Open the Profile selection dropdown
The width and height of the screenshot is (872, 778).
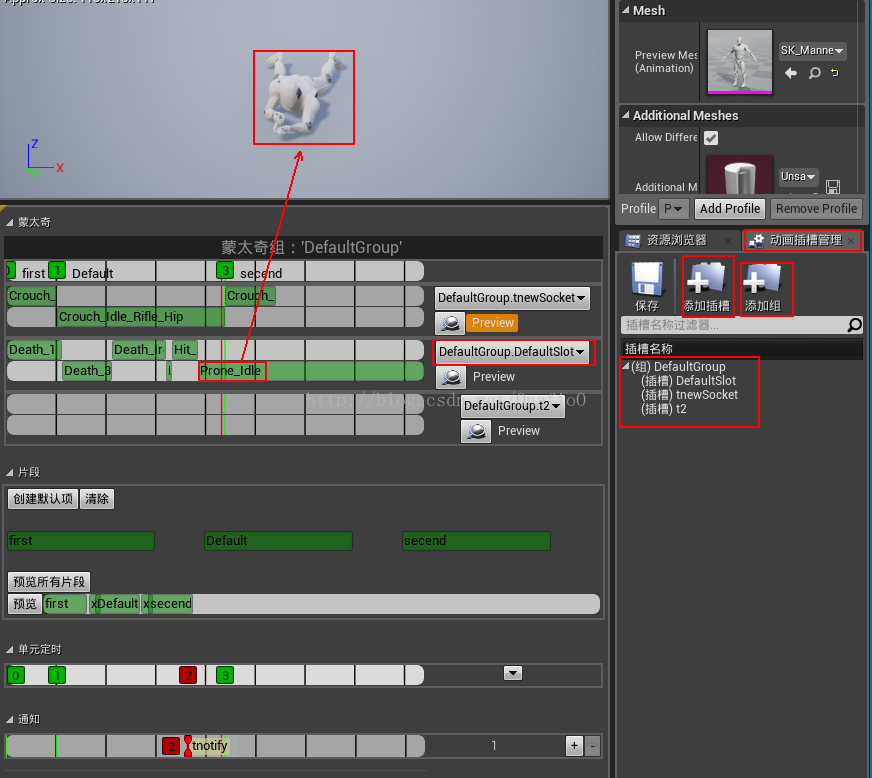[673, 209]
